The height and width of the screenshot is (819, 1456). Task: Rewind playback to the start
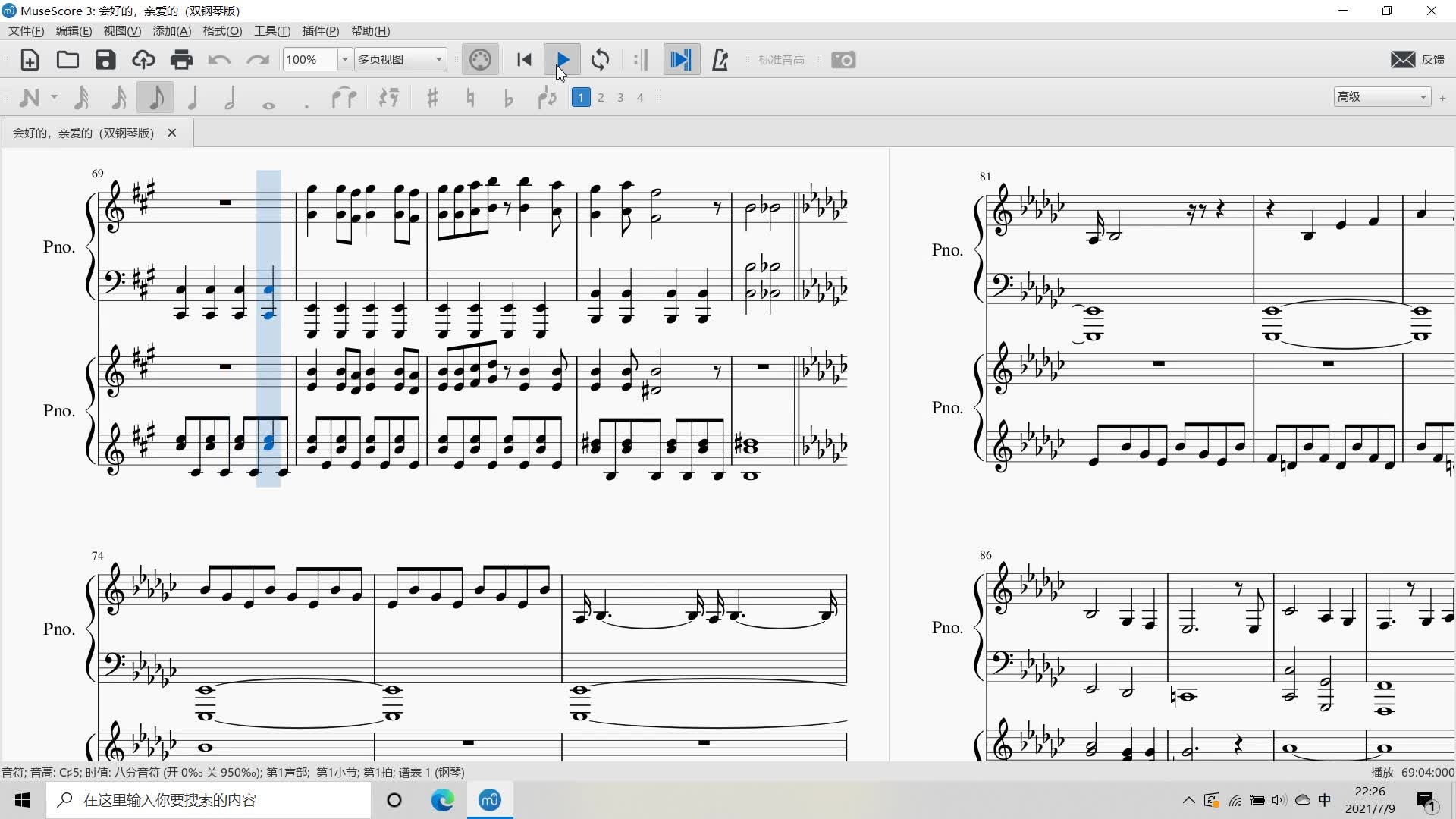coord(524,60)
